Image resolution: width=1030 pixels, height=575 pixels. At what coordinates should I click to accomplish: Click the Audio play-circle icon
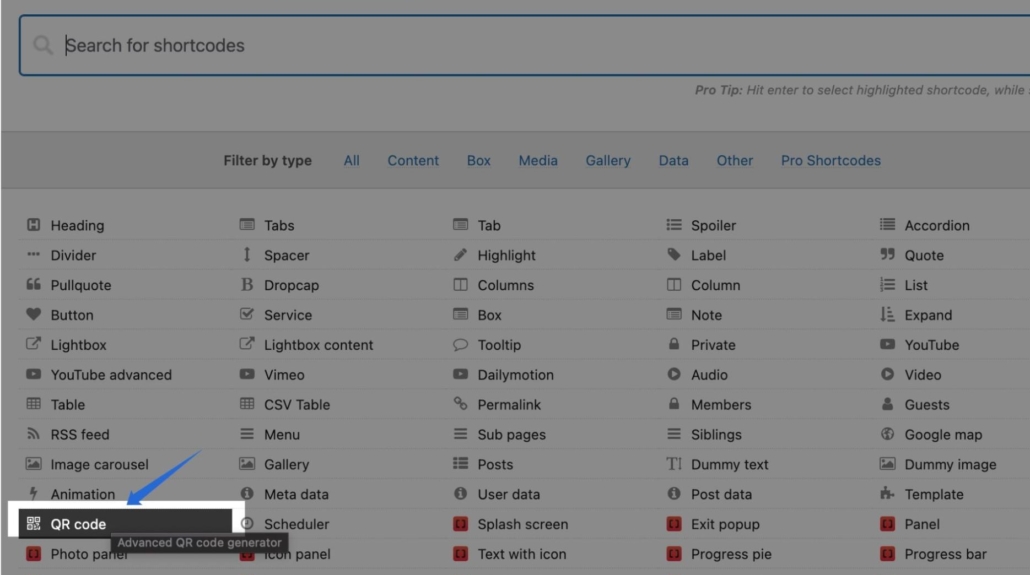pyautogui.click(x=674, y=374)
